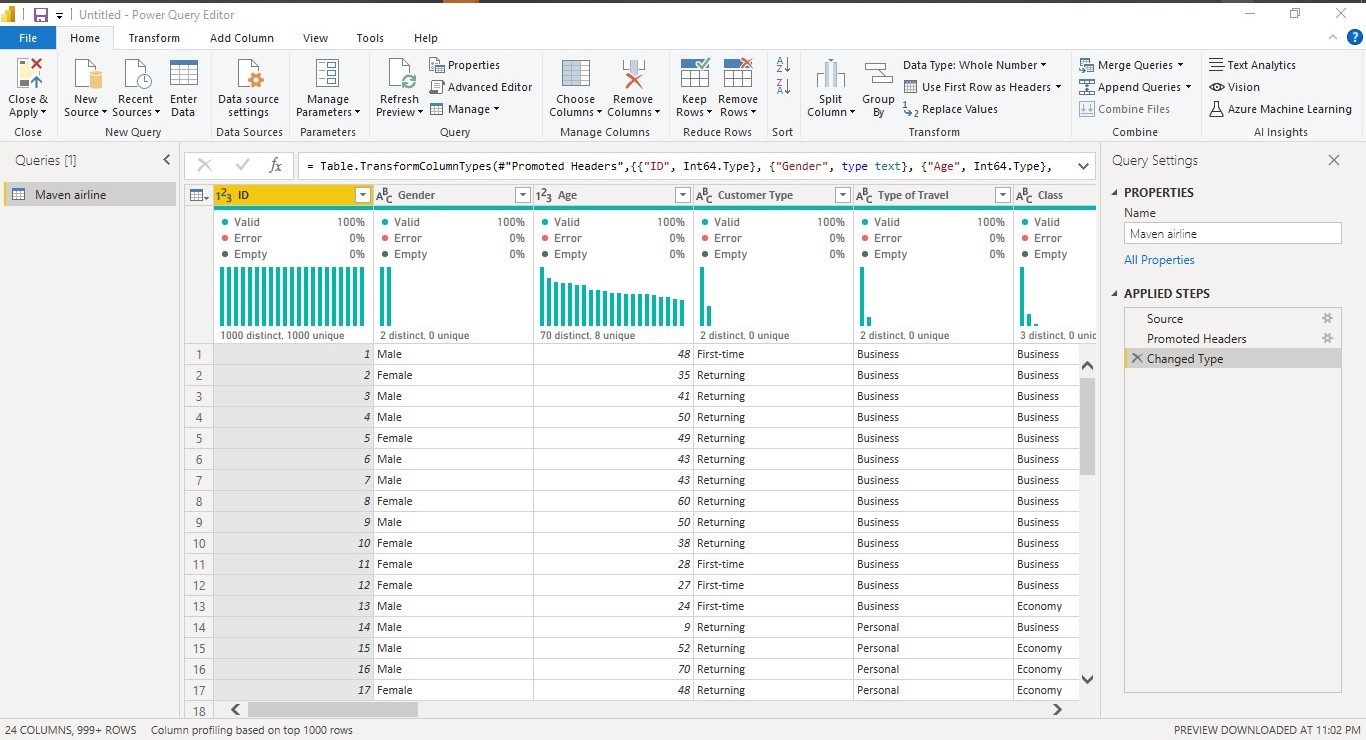Viewport: 1366px width, 740px height.
Task: Open query Properties
Action: [x=465, y=65]
